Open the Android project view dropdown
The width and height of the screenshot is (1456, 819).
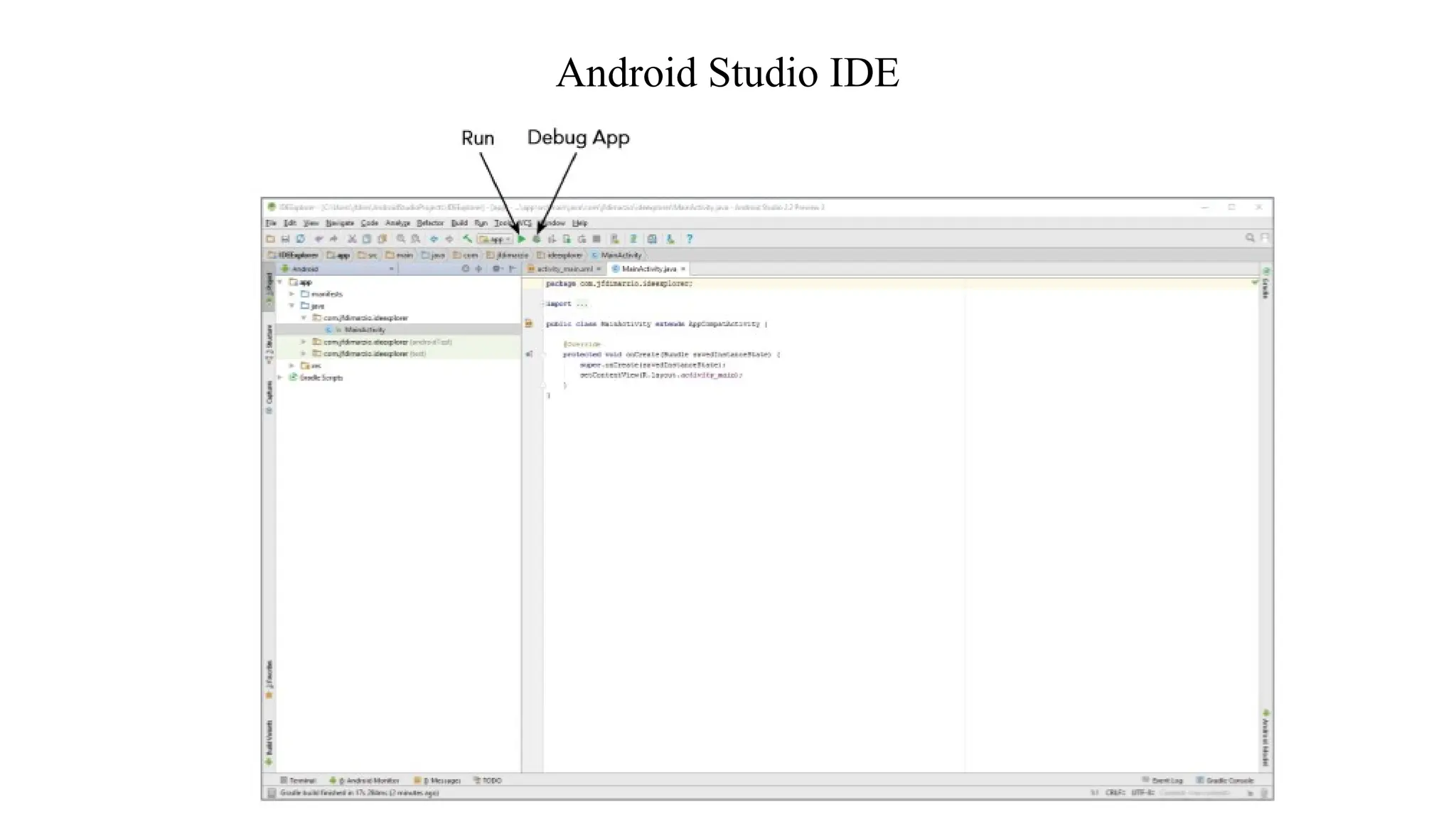(337, 269)
